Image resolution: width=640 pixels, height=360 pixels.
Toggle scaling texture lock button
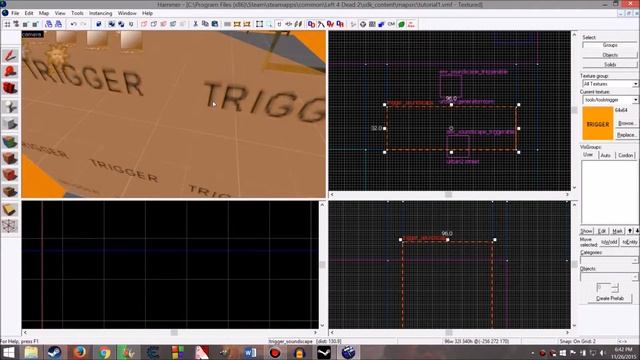(289, 24)
